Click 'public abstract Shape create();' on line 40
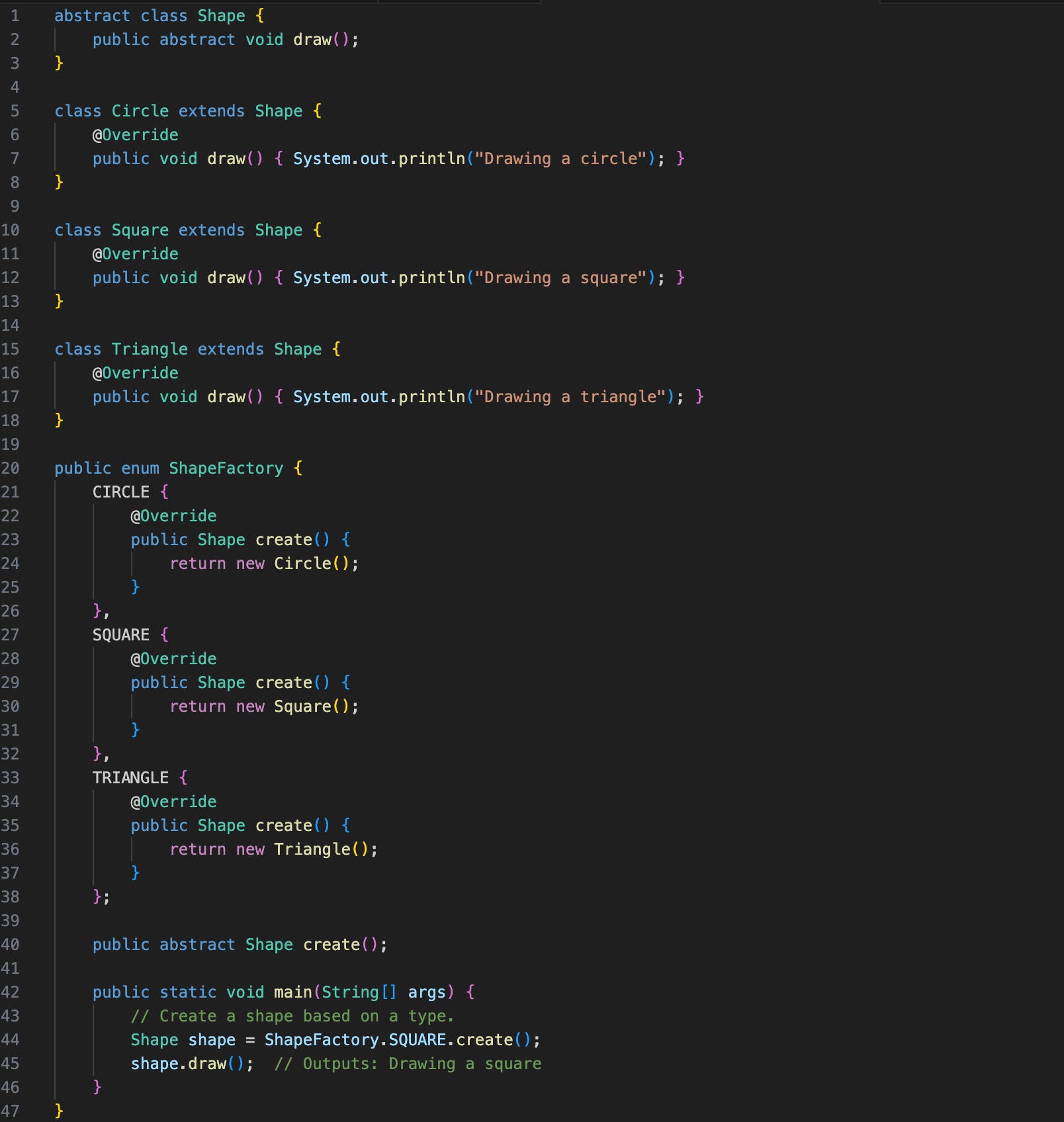The width and height of the screenshot is (1064, 1122). point(240,945)
